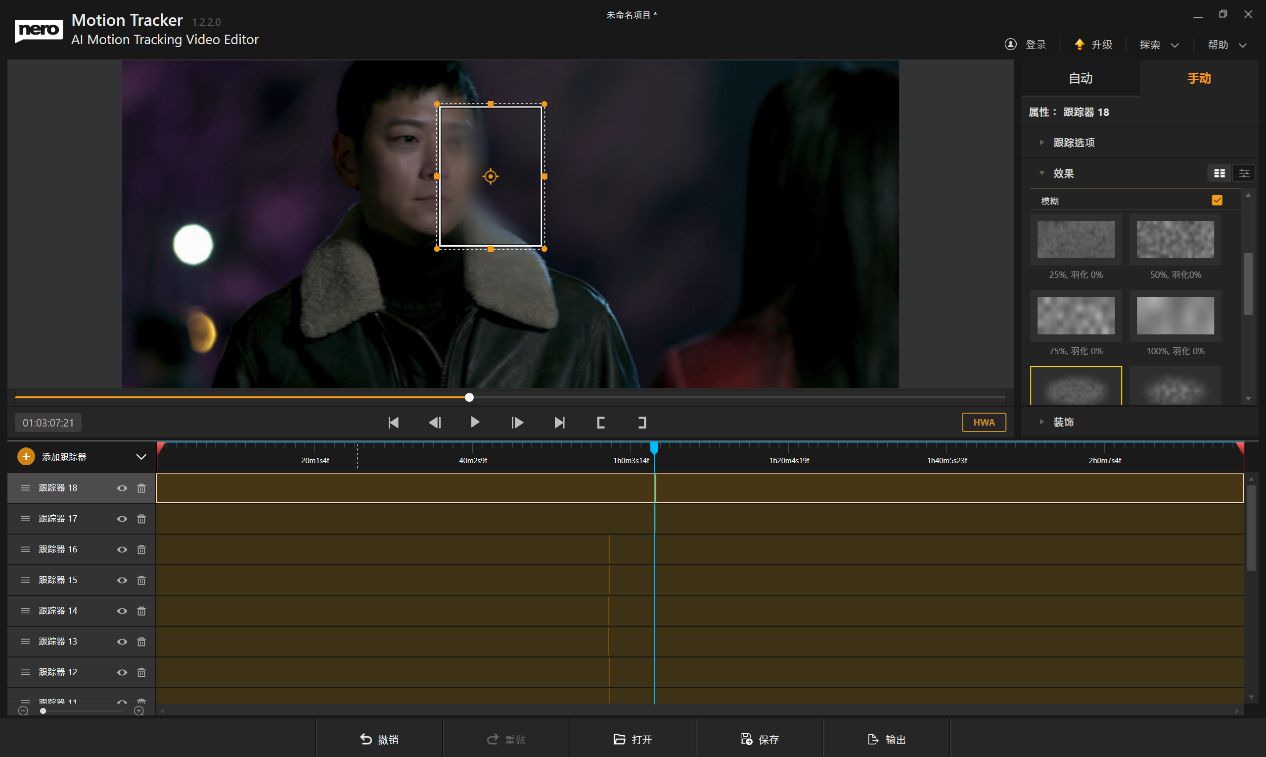The image size is (1266, 757).
Task: Delete 跟踪器 12 with its trash icon
Action: tap(141, 672)
